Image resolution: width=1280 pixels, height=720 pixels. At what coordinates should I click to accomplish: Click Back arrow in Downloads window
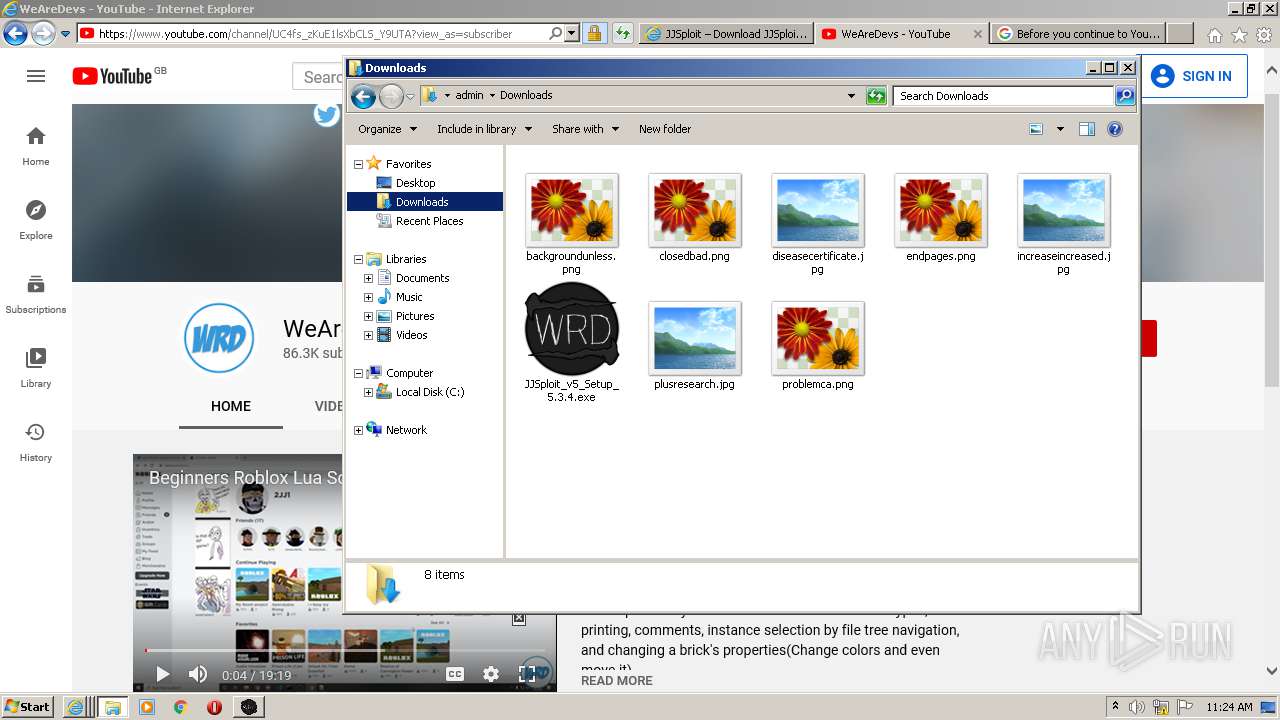click(x=363, y=96)
